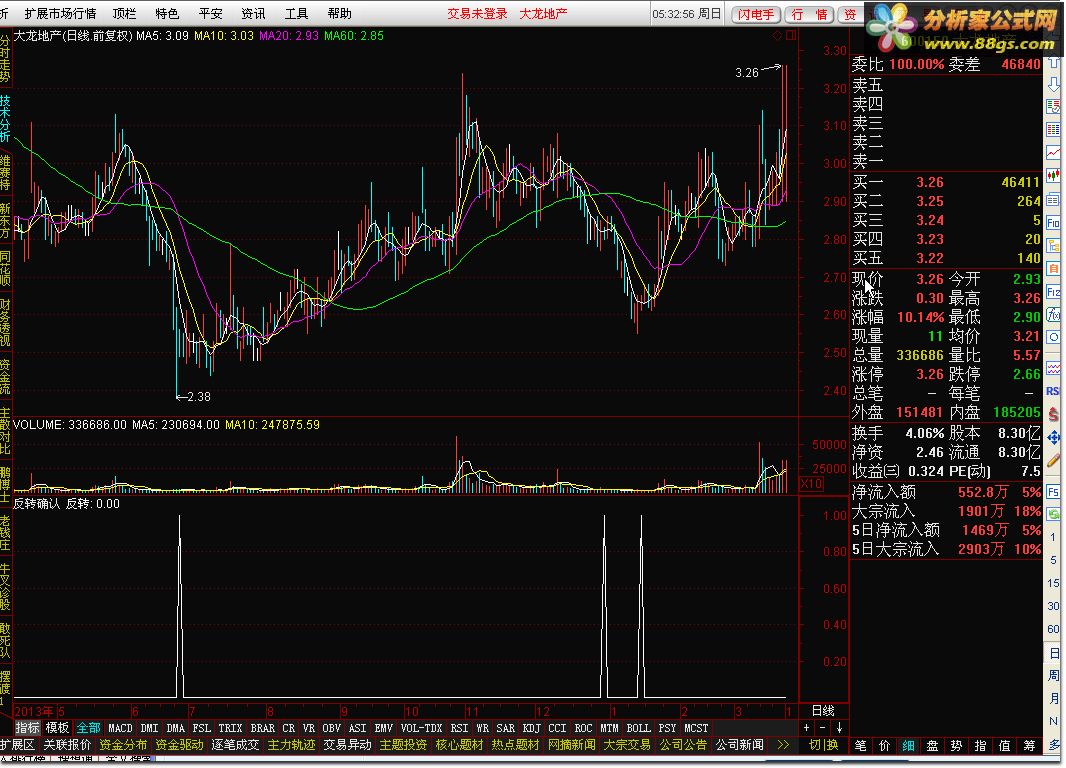Open the multi-line wave chart icon

coord(1053,368)
